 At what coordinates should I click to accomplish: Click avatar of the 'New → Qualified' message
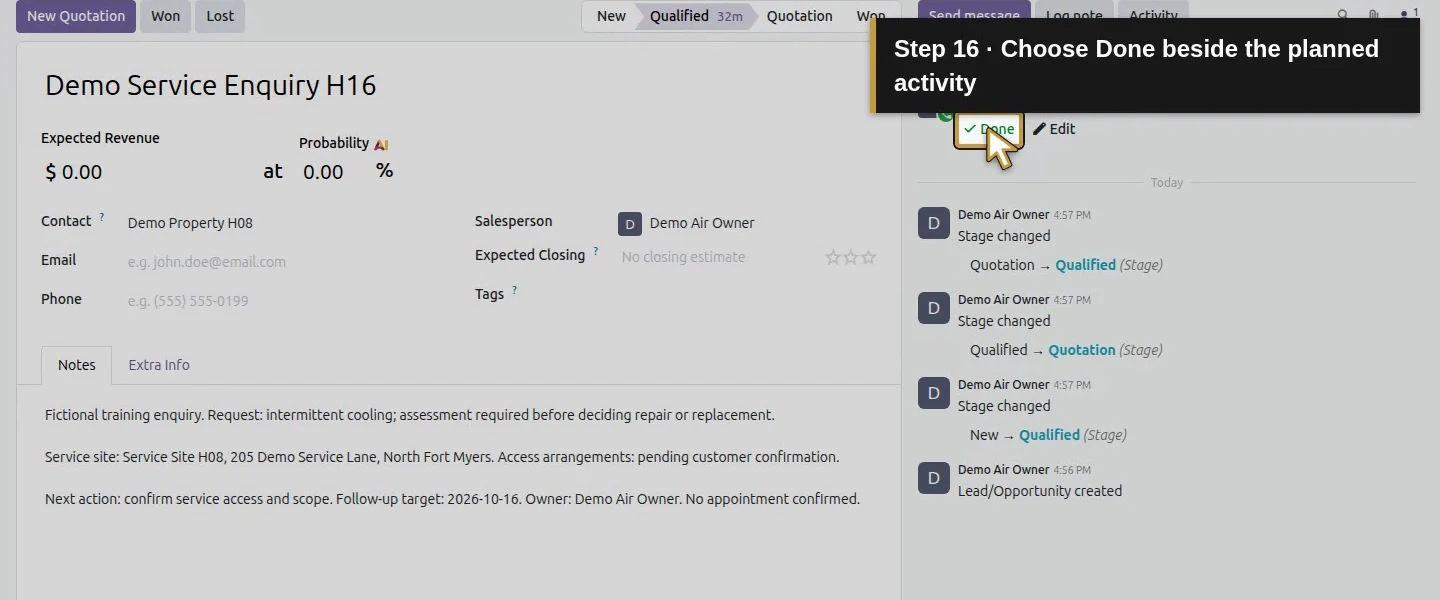coord(933,393)
